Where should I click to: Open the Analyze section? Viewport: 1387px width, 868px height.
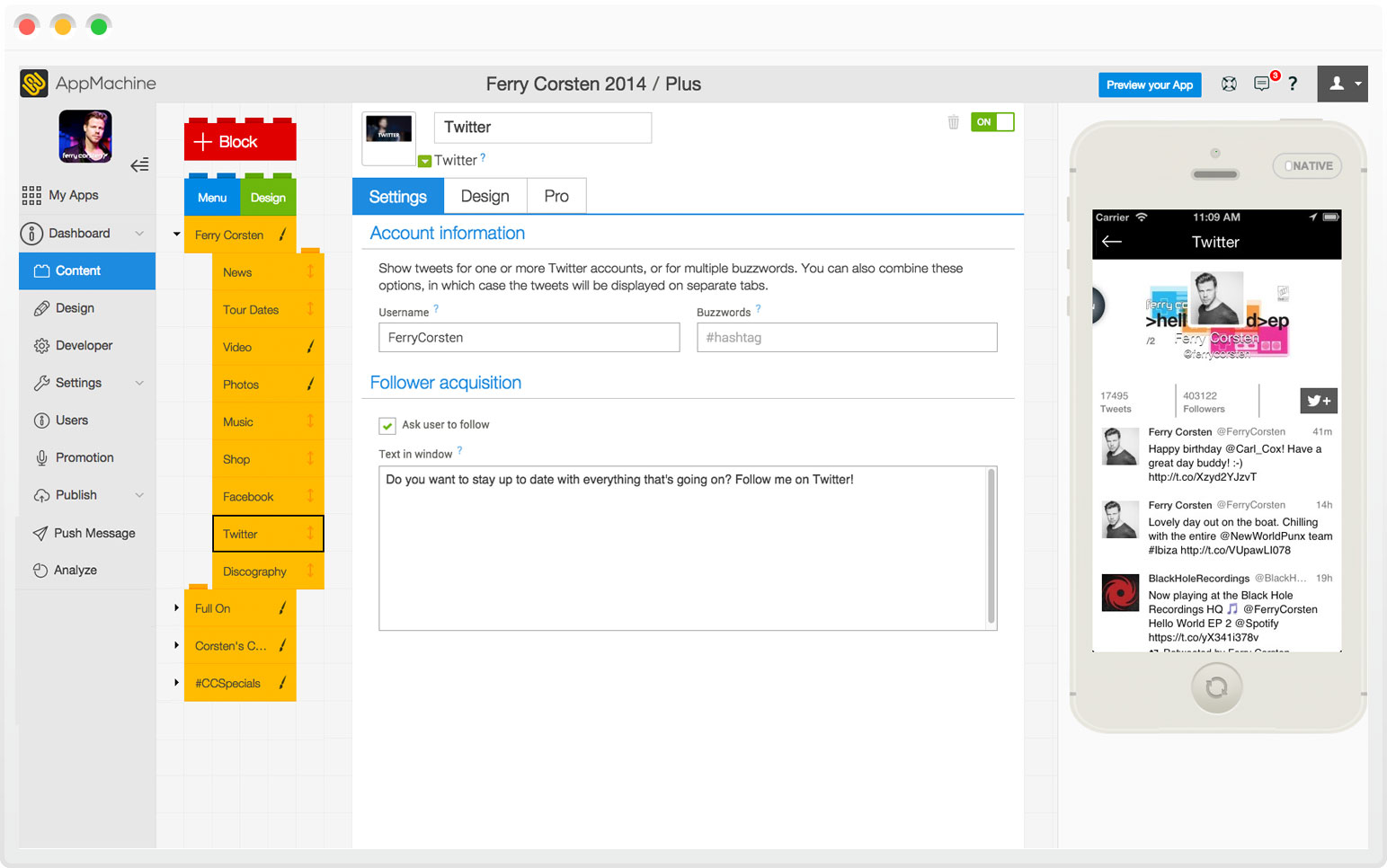coord(76,569)
